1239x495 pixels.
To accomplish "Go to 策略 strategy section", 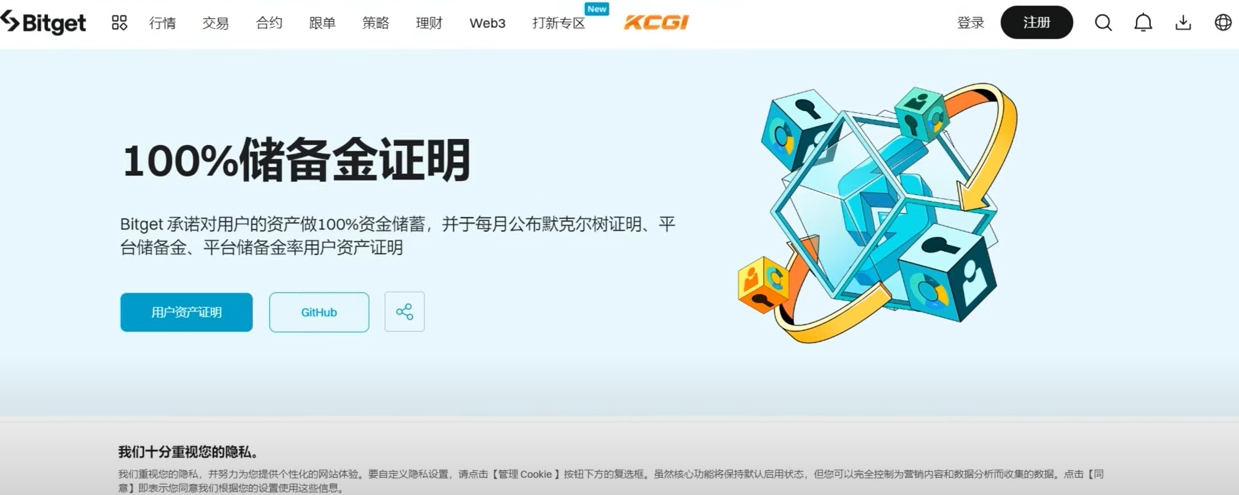I will pos(376,23).
